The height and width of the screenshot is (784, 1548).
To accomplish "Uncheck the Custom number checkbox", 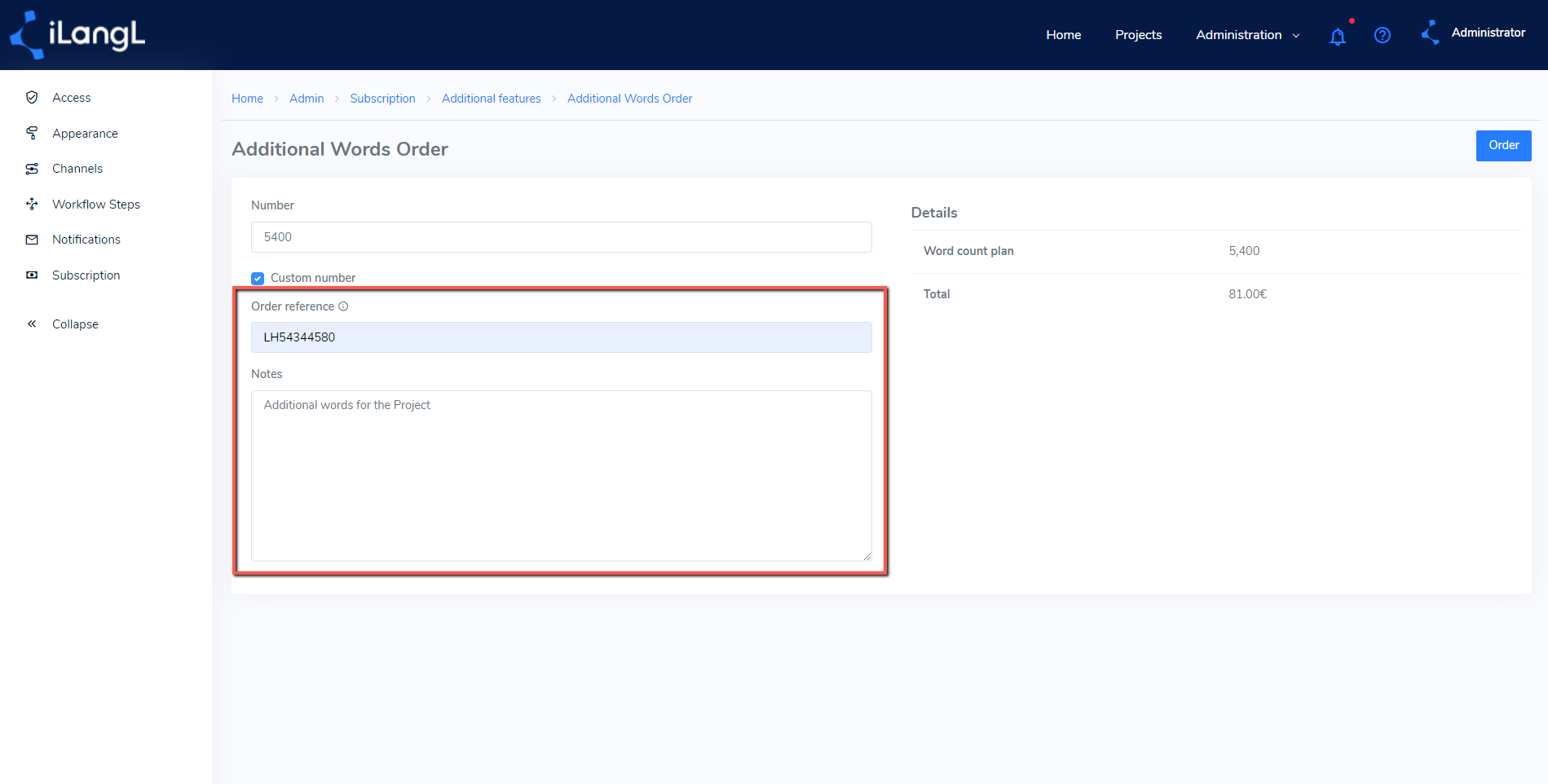I will (x=258, y=278).
